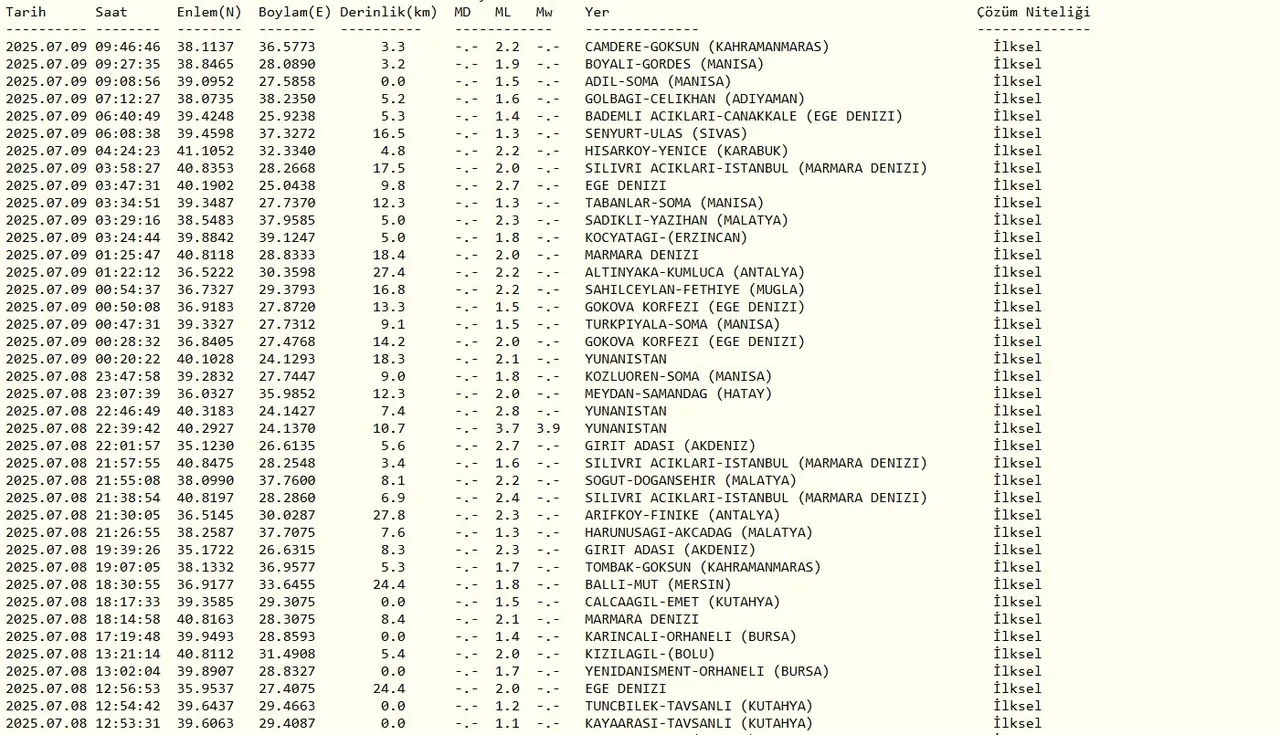The width and height of the screenshot is (1280, 735).
Task: Select the CAMDERE-GOKSUN (KAHRAMANMARAS) location text
Action: tap(706, 47)
